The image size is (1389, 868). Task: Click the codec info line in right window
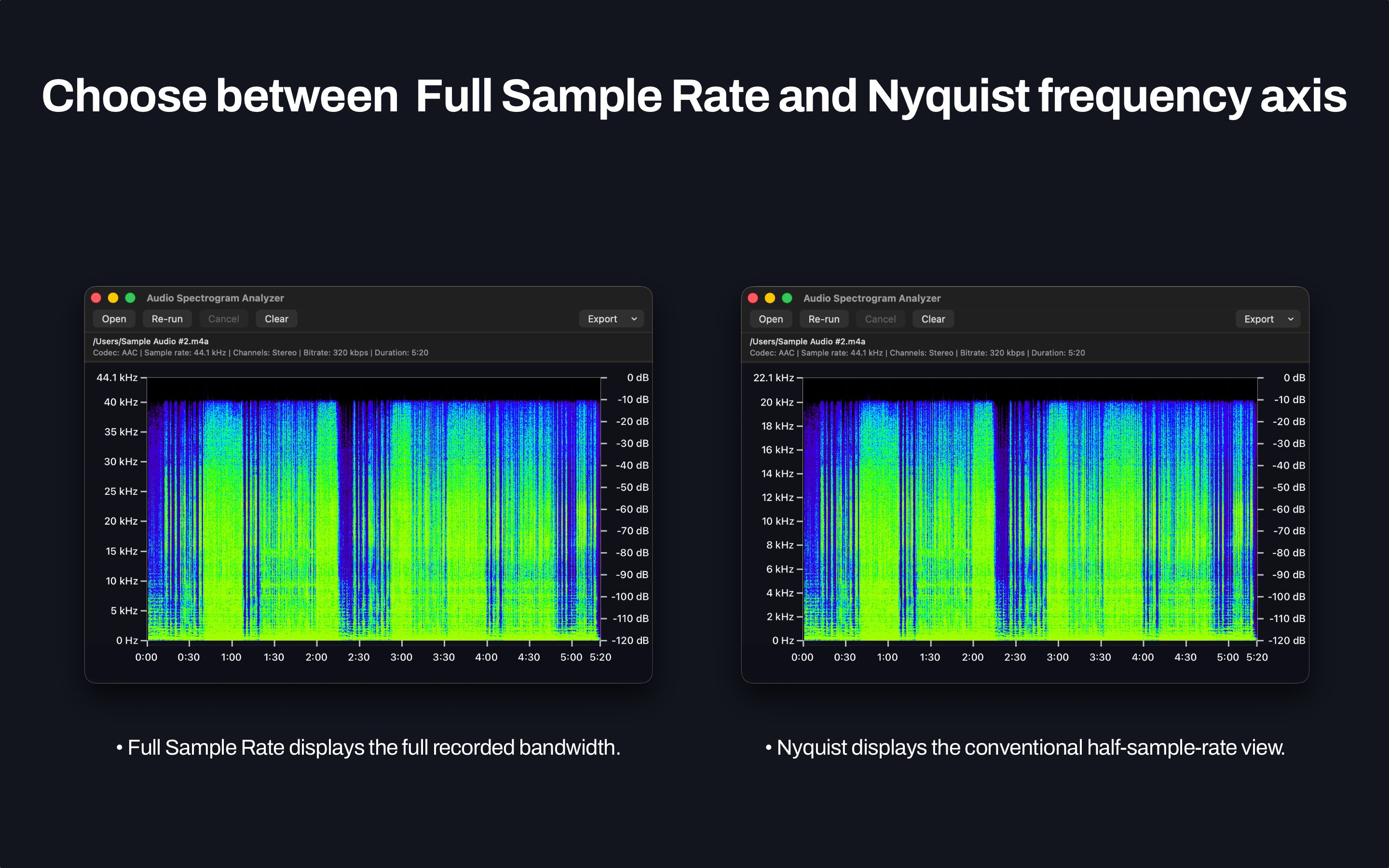917,353
